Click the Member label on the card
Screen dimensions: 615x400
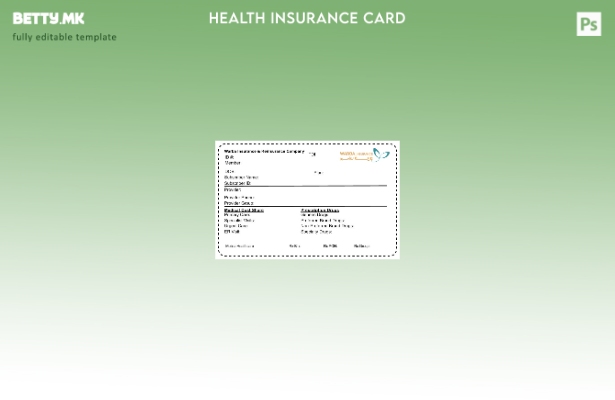[x=232, y=162]
